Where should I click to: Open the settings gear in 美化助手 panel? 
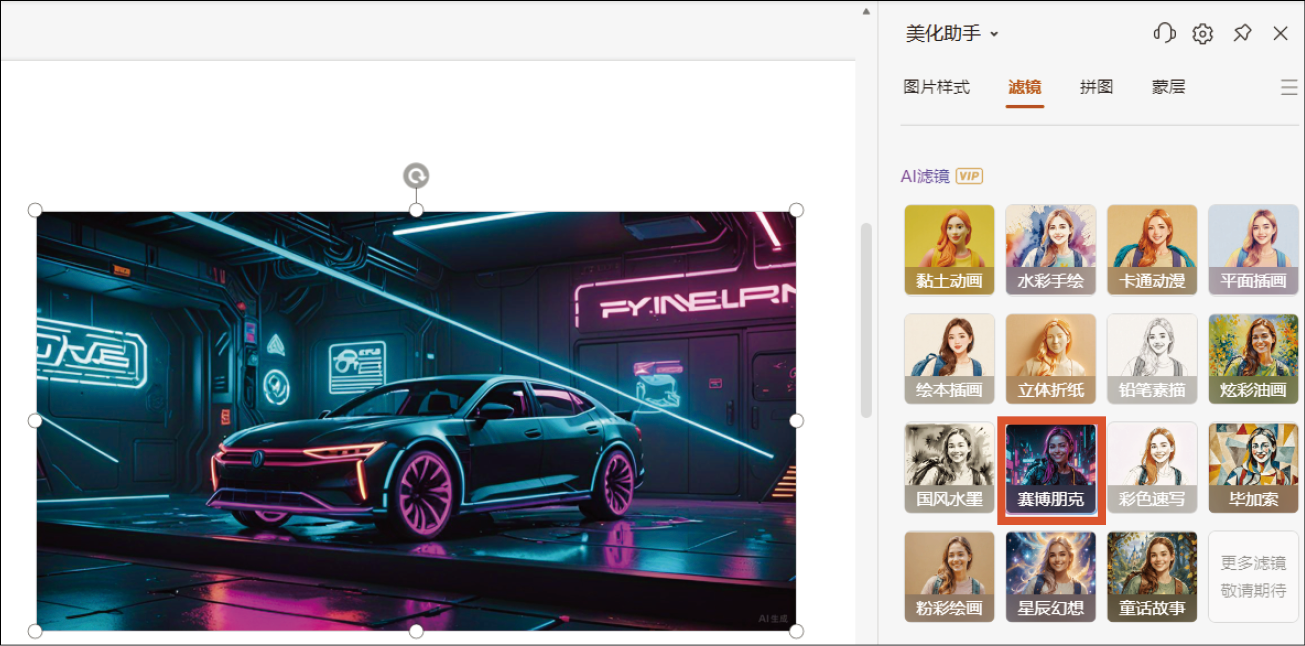click(x=1202, y=34)
